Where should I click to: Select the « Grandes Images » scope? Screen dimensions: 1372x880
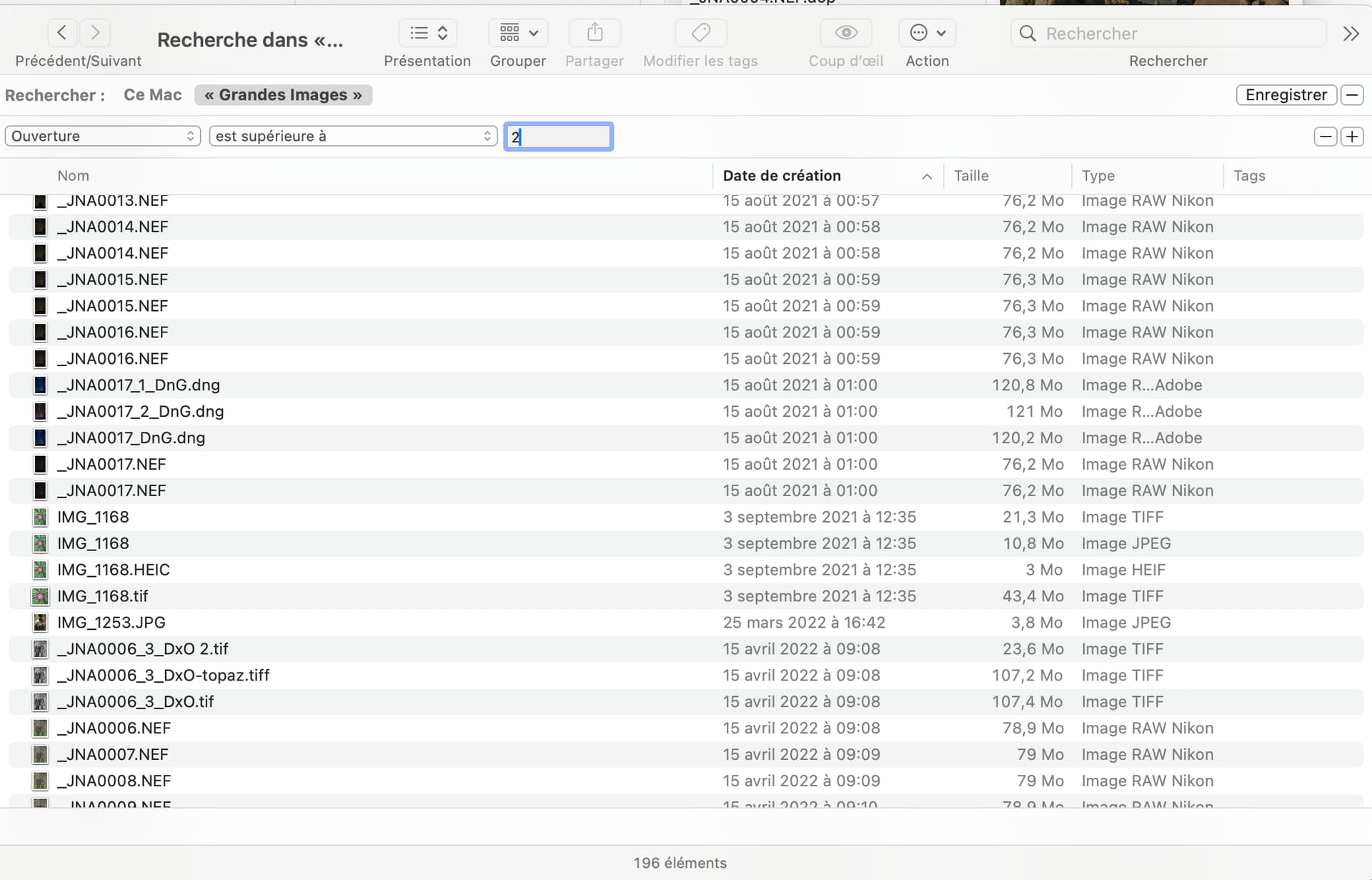[283, 95]
